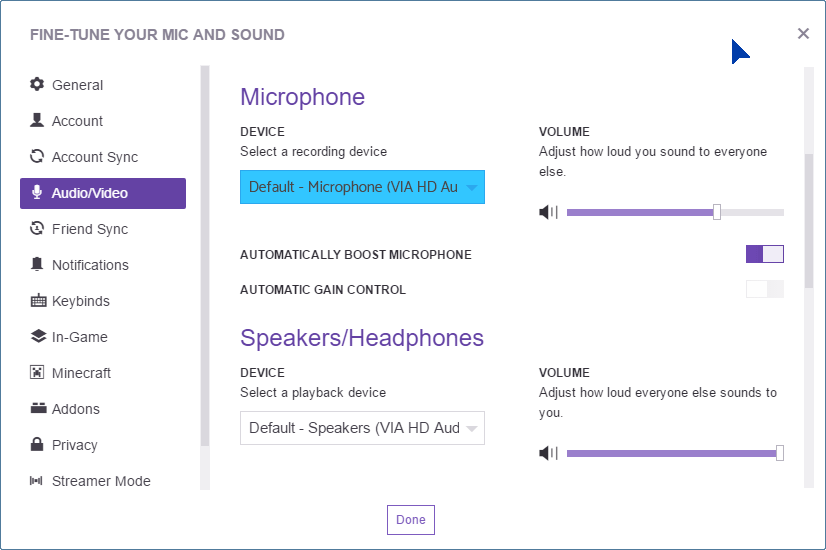Click the Keybinds keyboard icon

pyautogui.click(x=38, y=301)
